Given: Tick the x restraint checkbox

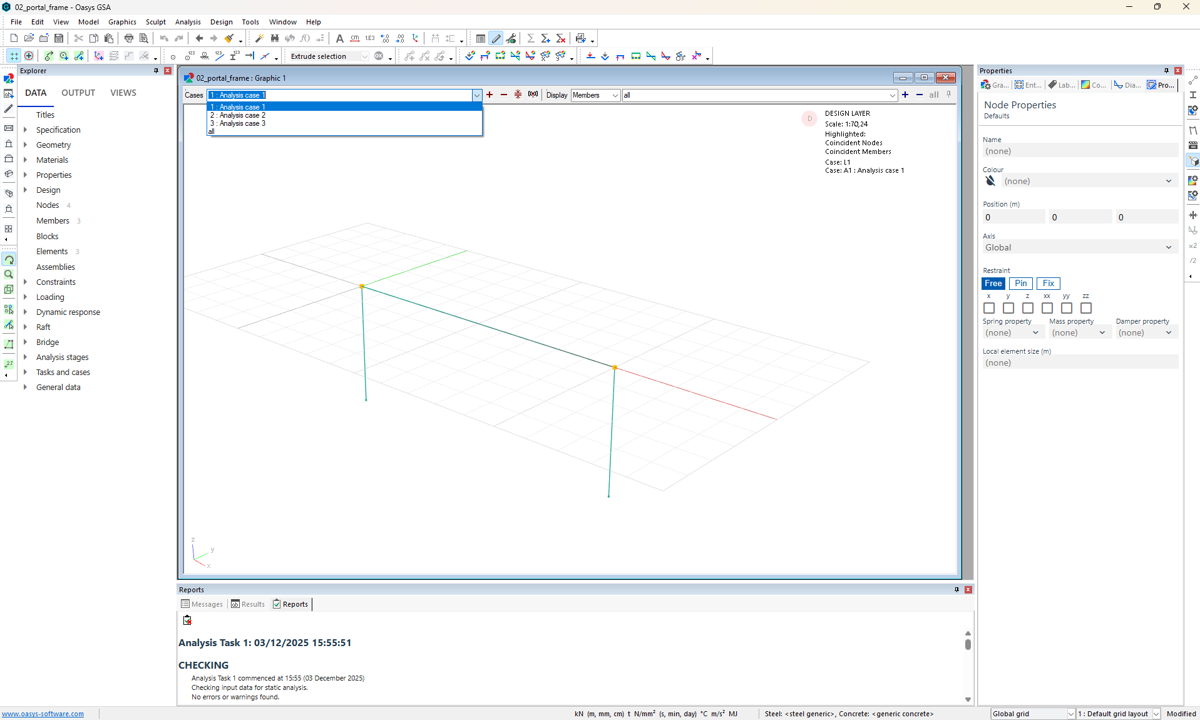Looking at the screenshot, I should 989,308.
